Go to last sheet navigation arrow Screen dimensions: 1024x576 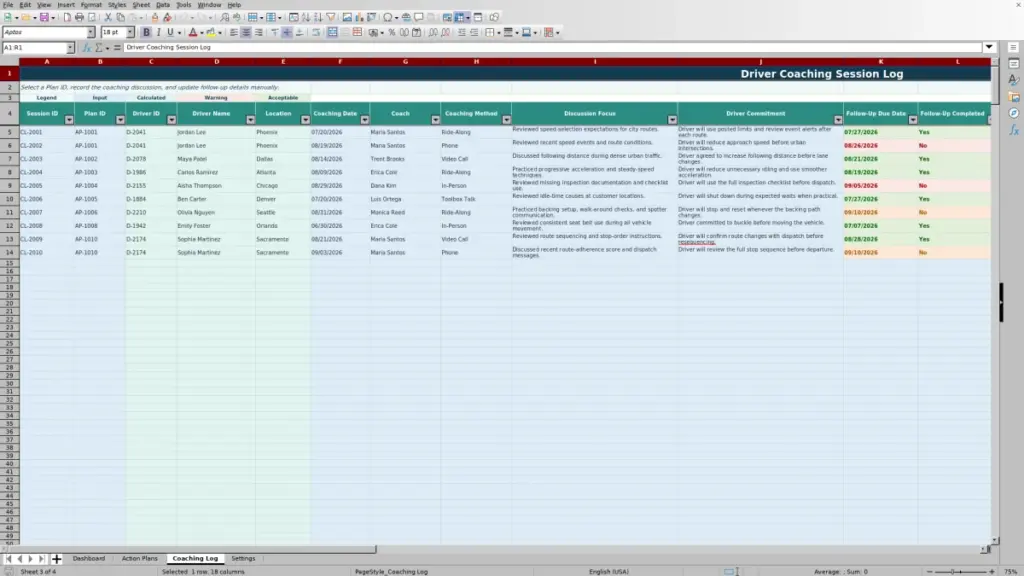point(42,558)
